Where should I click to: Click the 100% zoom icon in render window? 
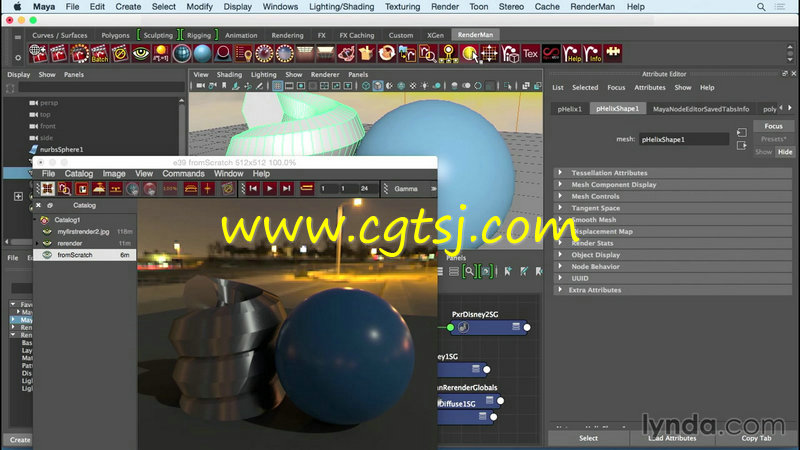point(170,189)
